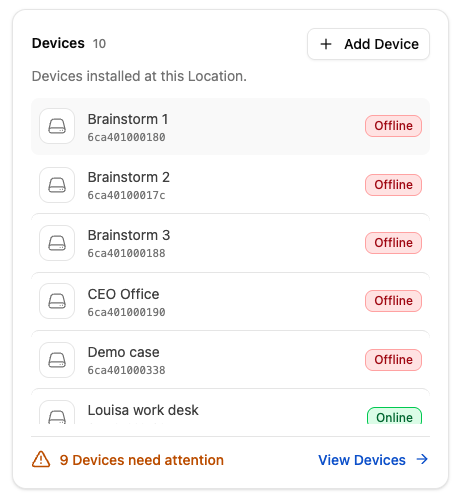
Task: Open the View Devices link
Action: pos(373,460)
